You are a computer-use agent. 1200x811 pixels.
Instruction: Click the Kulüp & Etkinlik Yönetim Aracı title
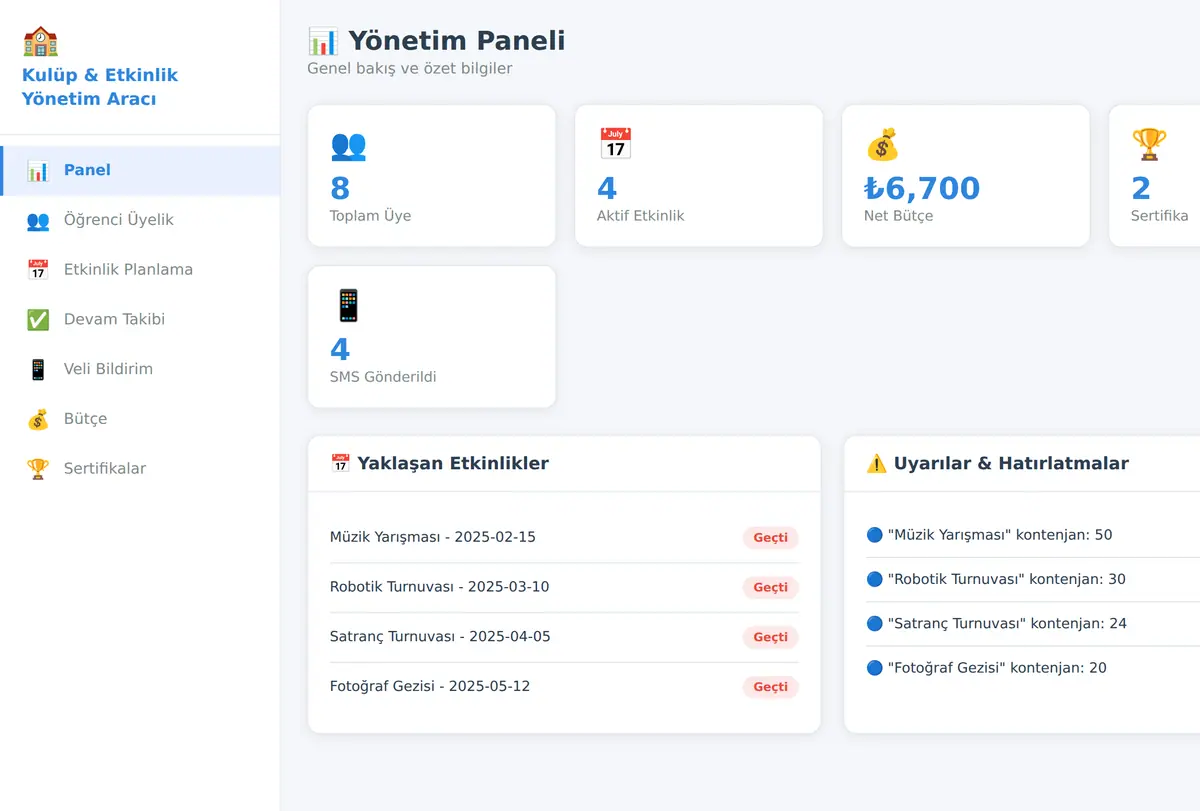coord(100,87)
